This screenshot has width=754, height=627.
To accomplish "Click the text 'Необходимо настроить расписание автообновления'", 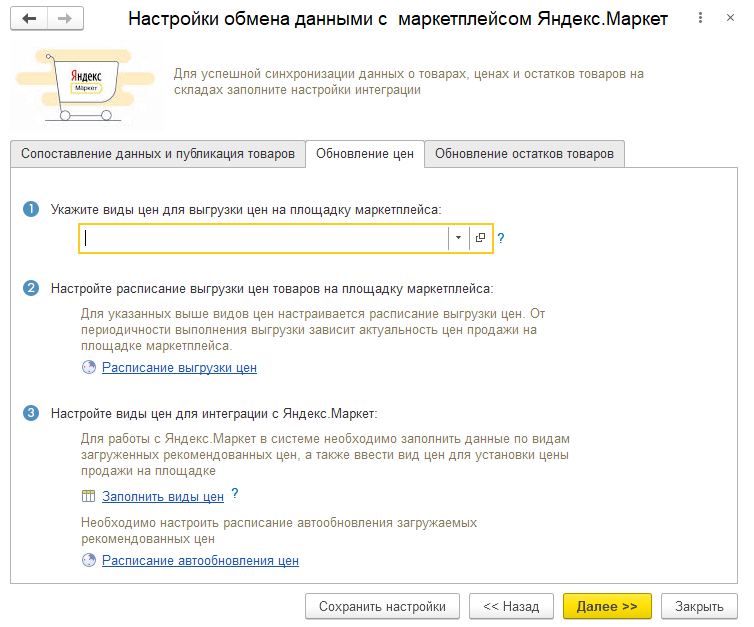I will tap(279, 531).
